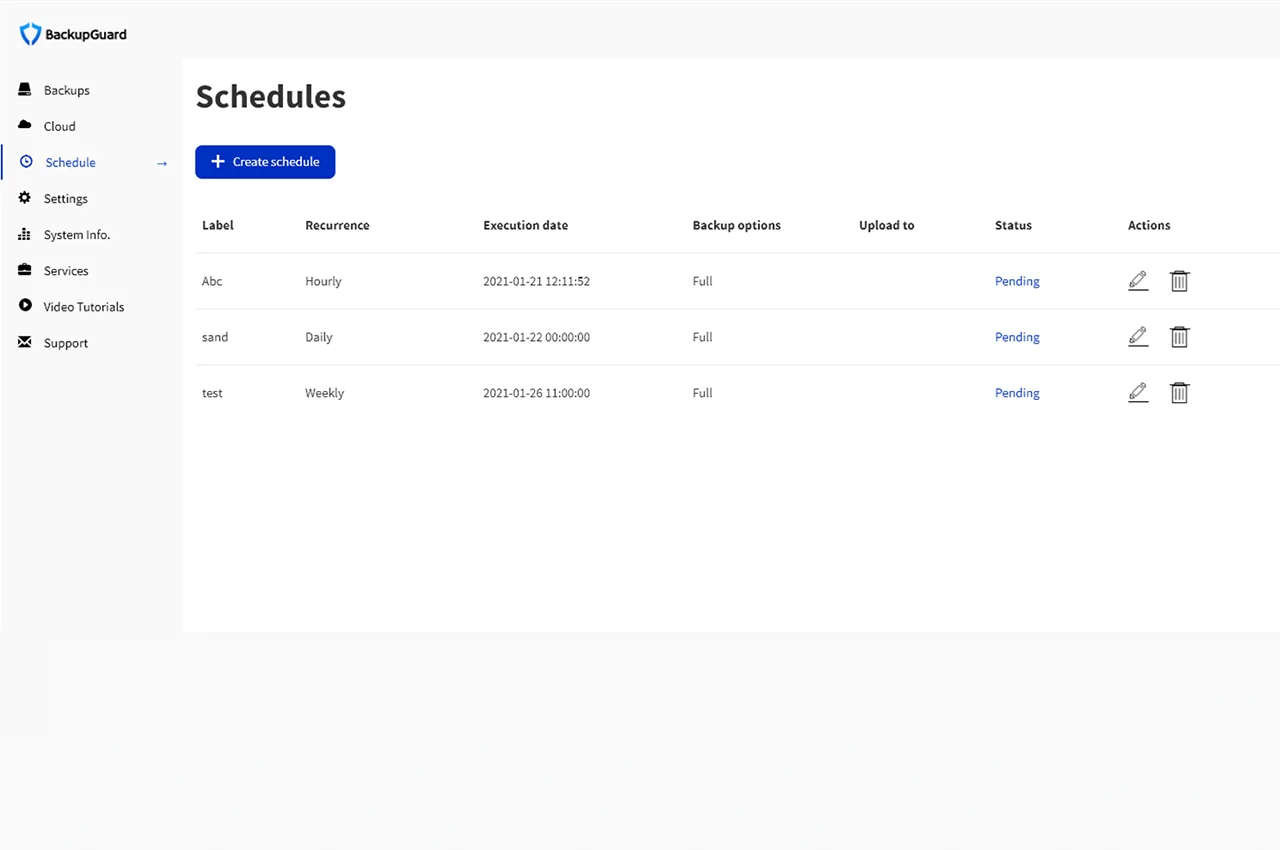1280x850 pixels.
Task: Click Pending status of test schedule
Action: [1017, 393]
